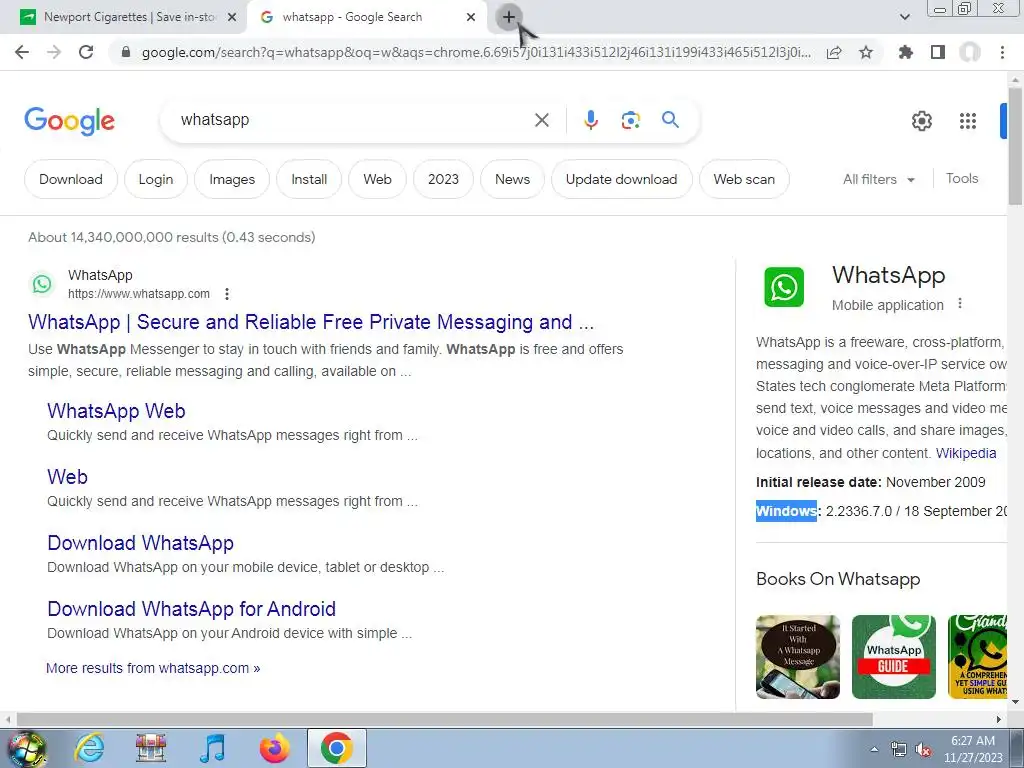Click the WhatsApp favicon in first result

(42, 284)
